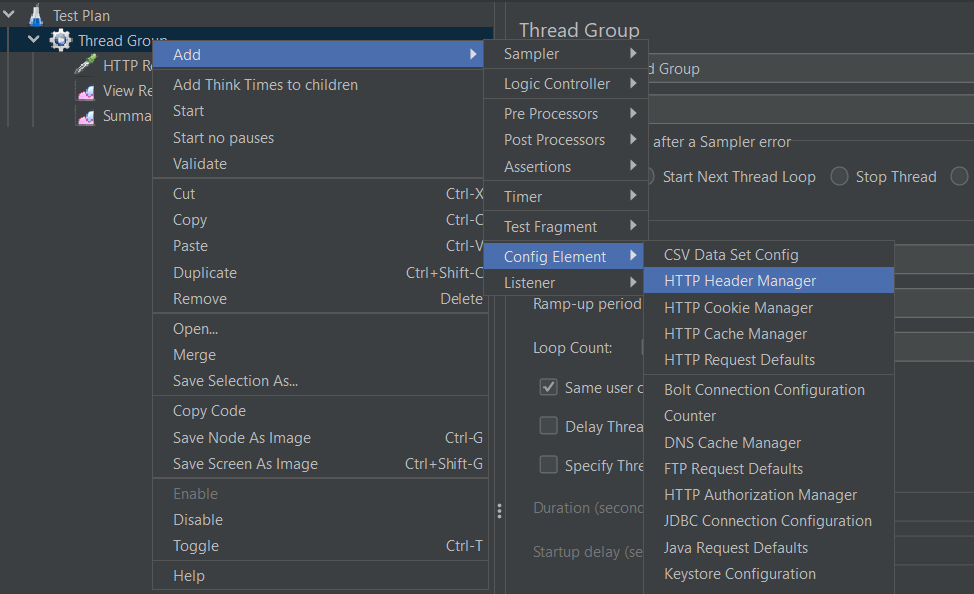Screen dimensions: 974x594
Task: Add a Bolt Connection Configuration
Action: [x=769, y=390]
